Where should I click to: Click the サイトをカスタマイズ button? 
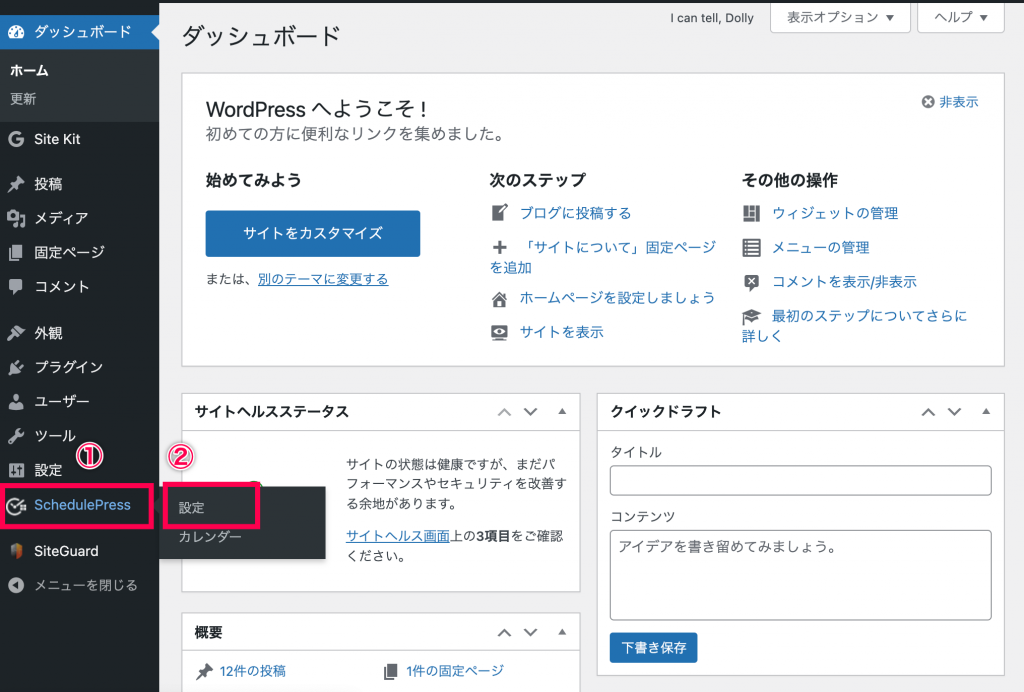click(313, 233)
